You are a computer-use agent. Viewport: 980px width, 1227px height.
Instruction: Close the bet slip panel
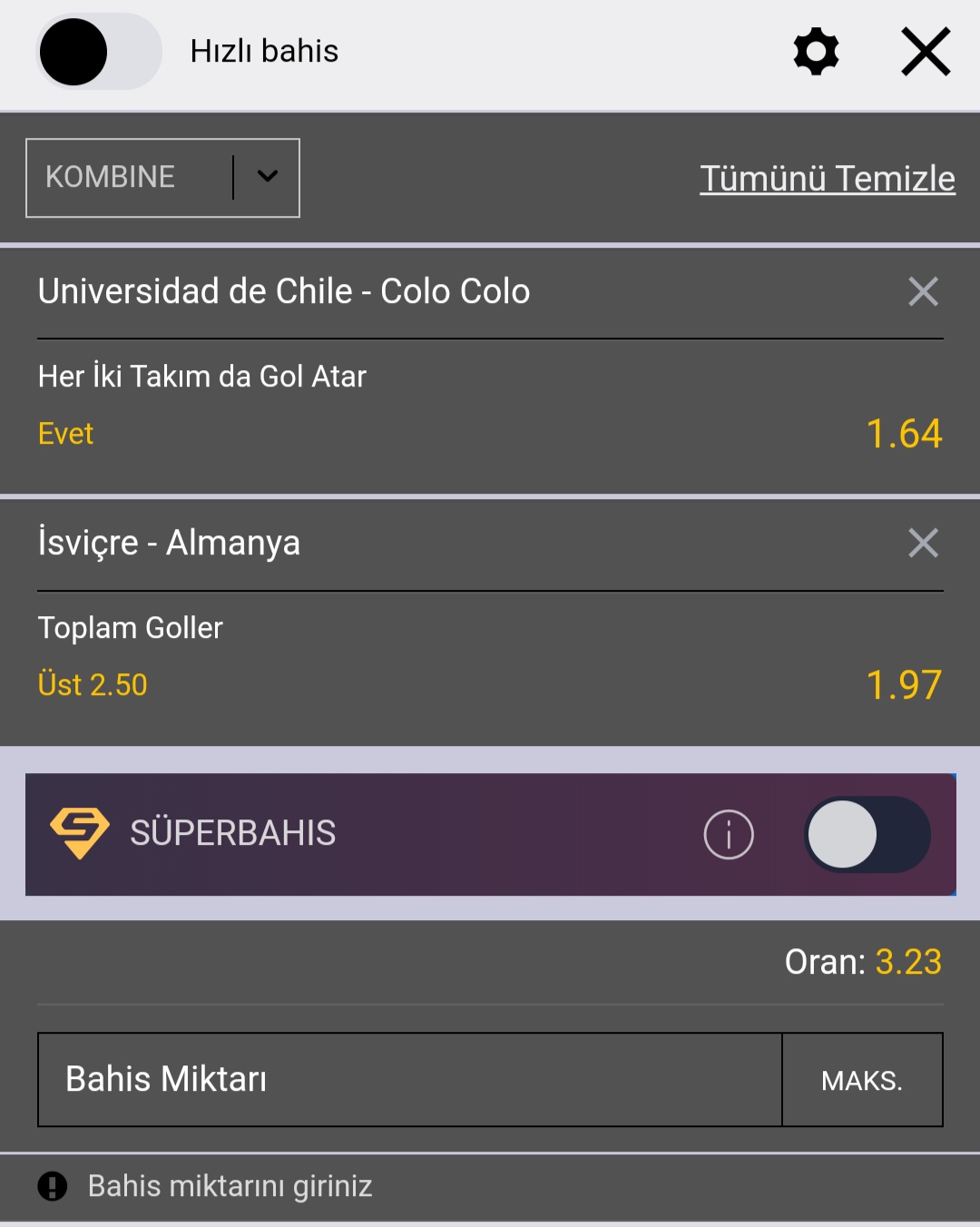(926, 52)
